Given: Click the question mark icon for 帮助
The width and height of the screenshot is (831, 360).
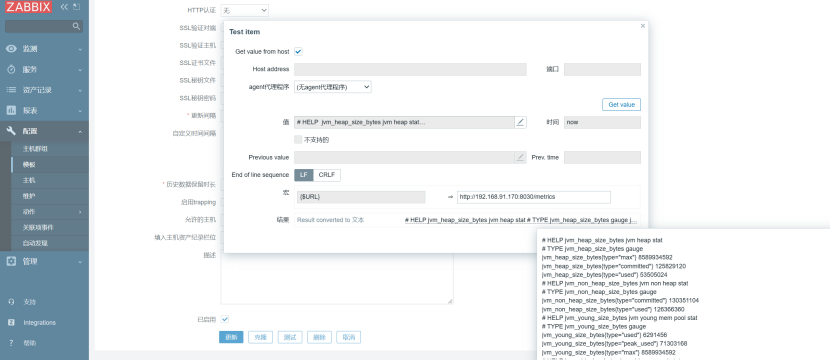Looking at the screenshot, I should tap(11, 343).
